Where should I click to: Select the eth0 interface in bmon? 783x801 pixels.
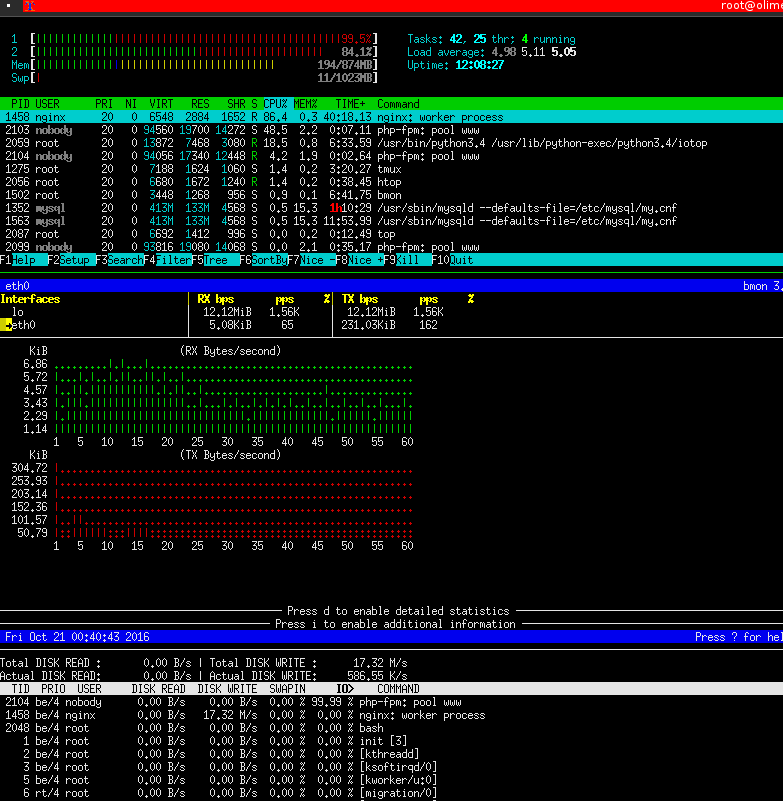click(23, 325)
